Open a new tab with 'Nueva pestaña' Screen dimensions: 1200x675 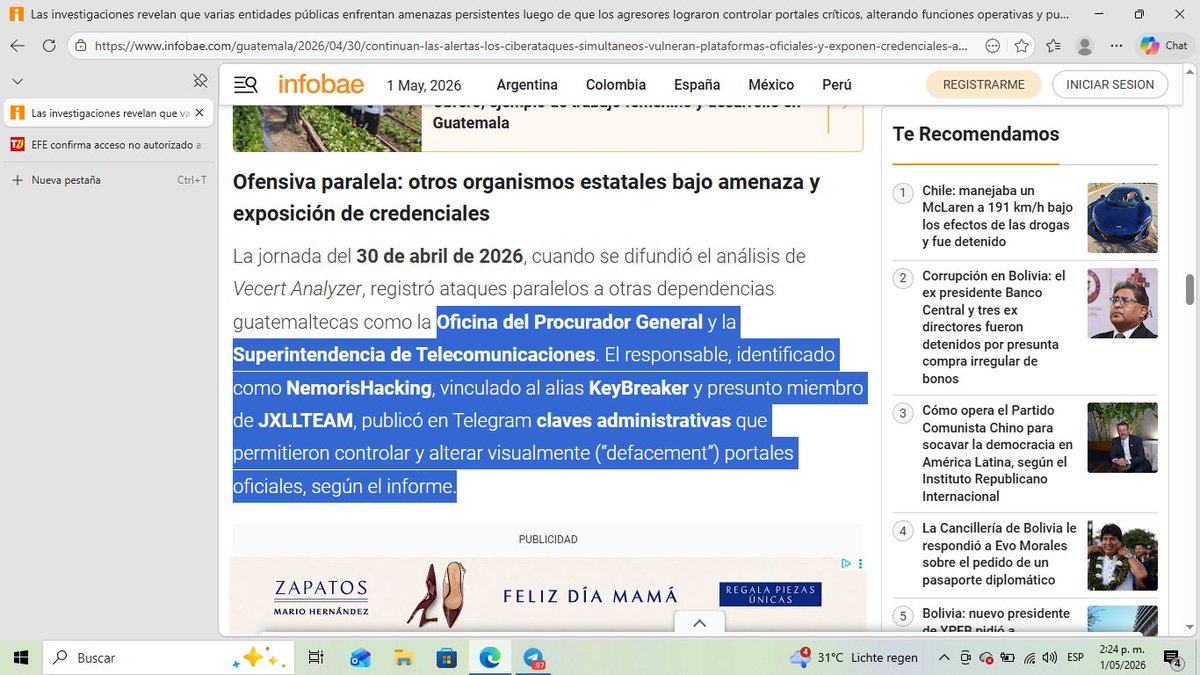[108, 180]
